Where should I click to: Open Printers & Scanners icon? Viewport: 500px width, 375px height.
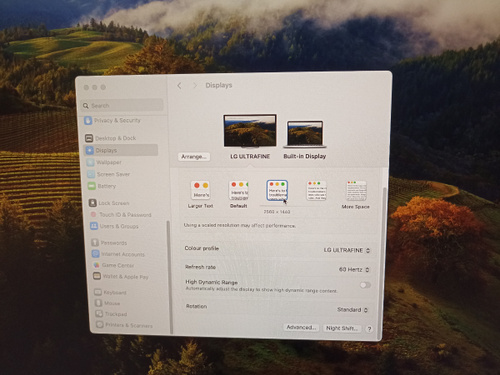point(100,324)
